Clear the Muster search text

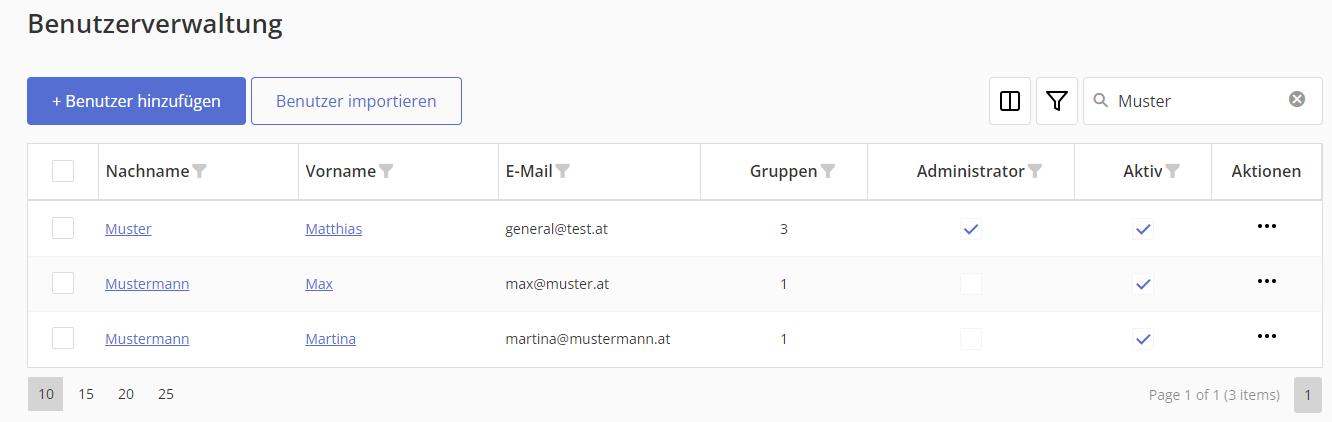tap(1297, 99)
